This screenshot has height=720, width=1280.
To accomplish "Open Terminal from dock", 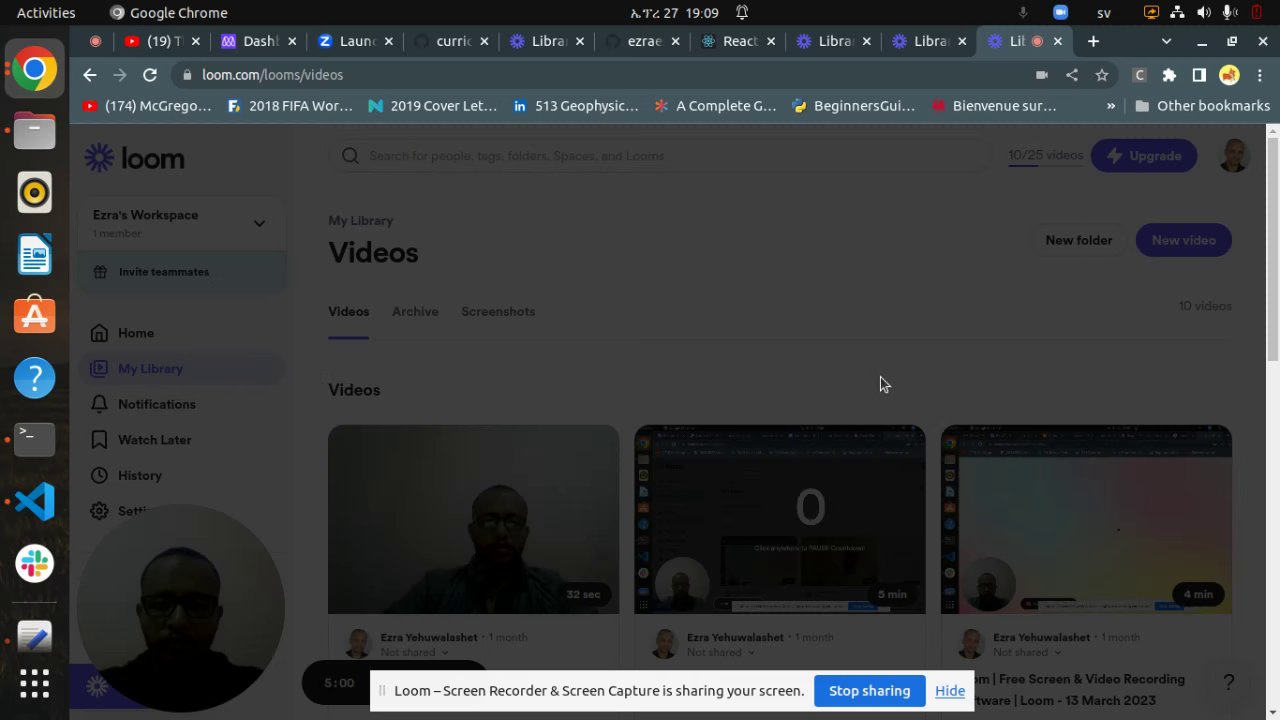I will click(34, 439).
